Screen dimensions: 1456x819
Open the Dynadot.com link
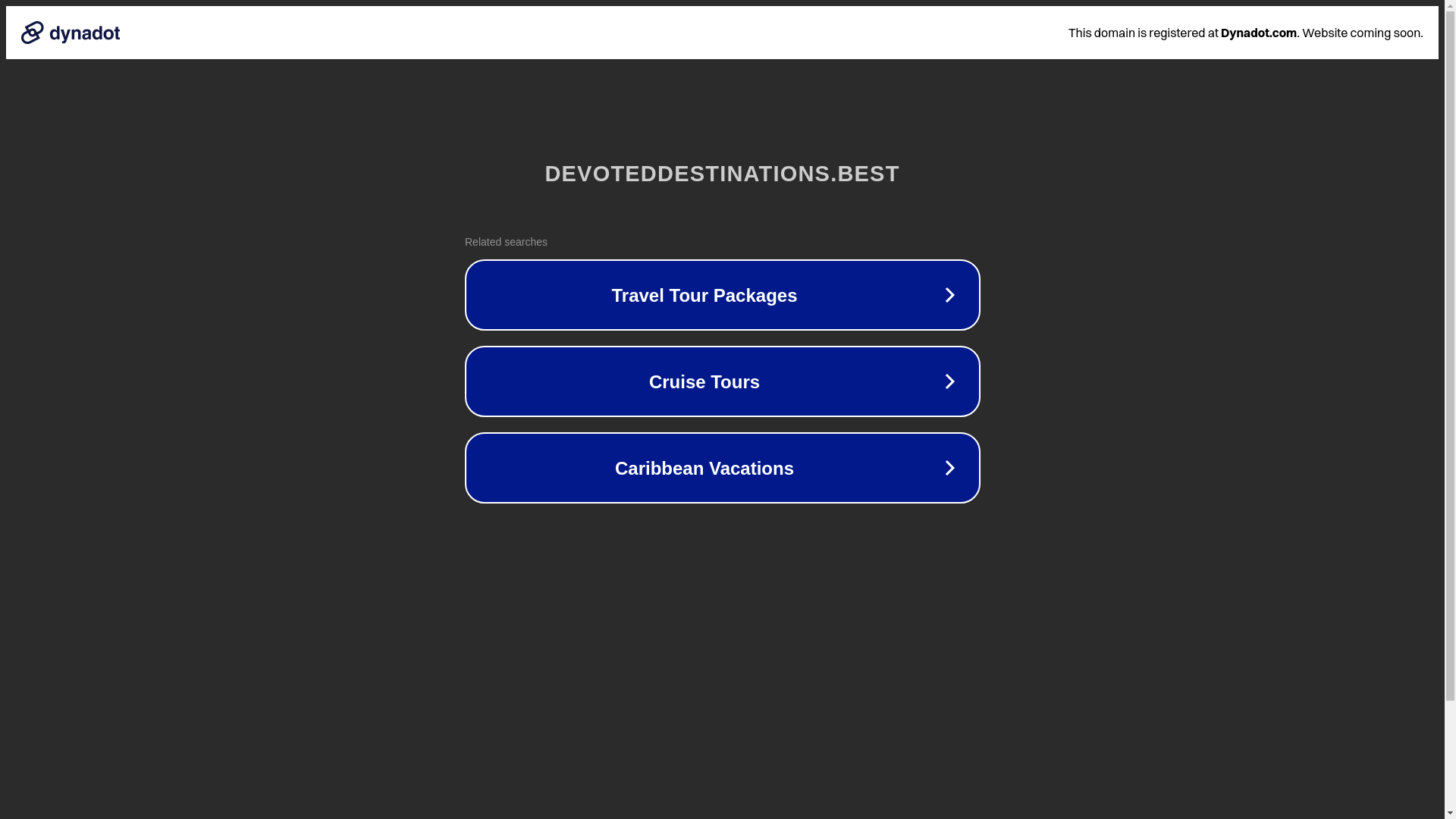pyautogui.click(x=1258, y=33)
